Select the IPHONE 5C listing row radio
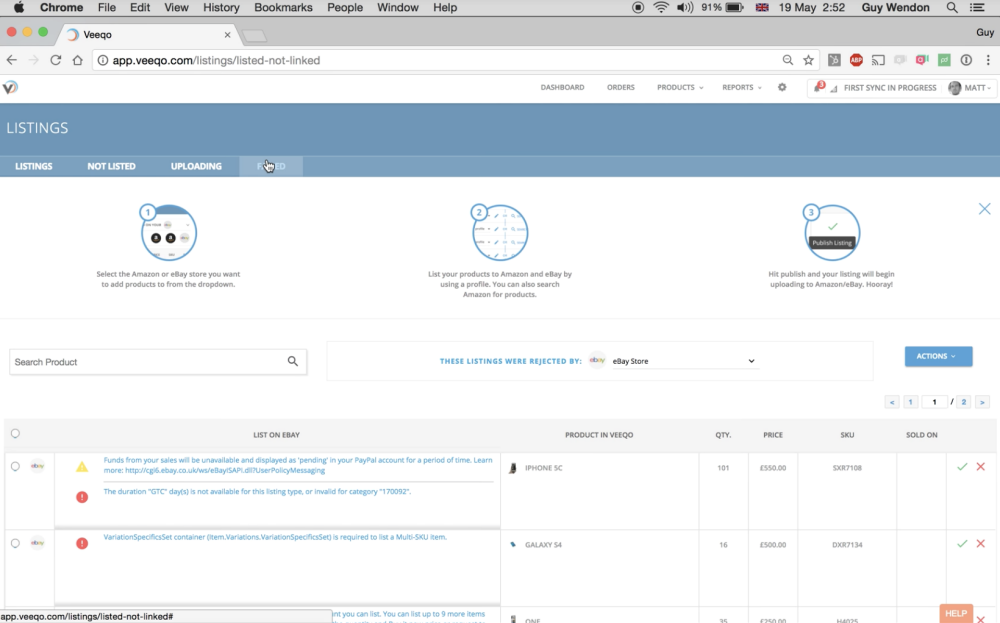Viewport: 1000px width, 623px height. (15, 466)
